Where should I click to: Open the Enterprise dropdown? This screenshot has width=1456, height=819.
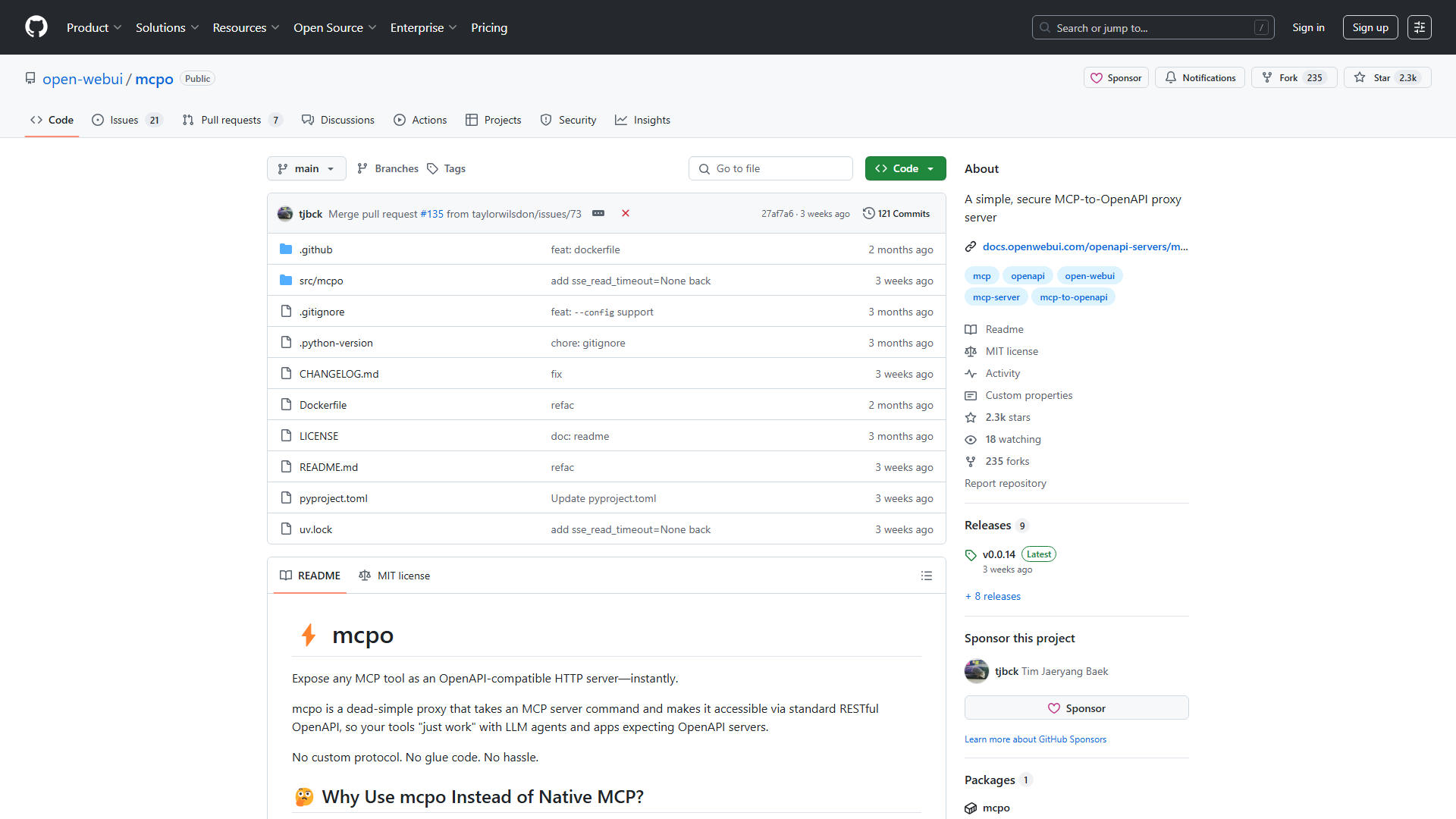(423, 27)
